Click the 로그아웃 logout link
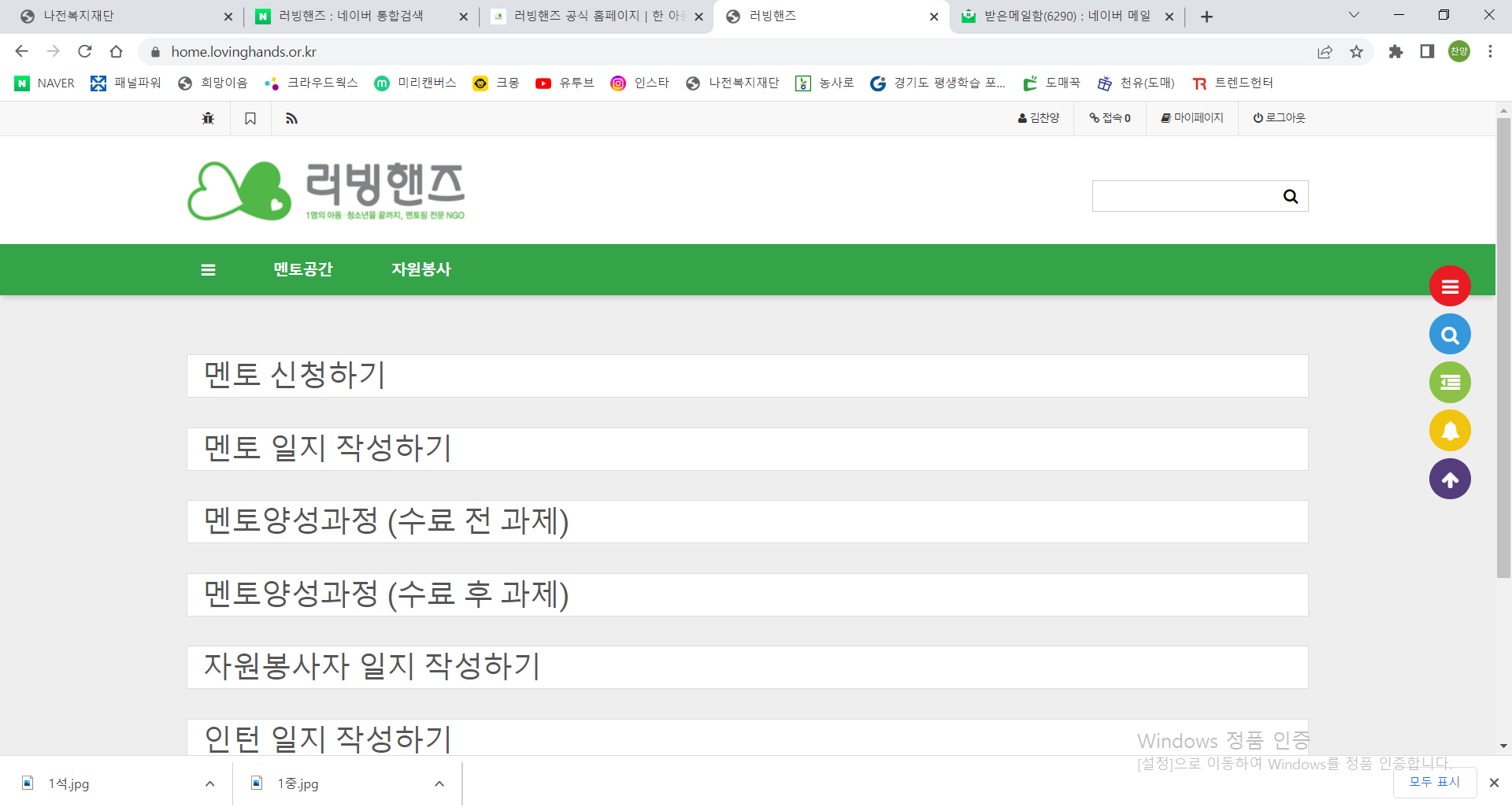 pyautogui.click(x=1279, y=118)
